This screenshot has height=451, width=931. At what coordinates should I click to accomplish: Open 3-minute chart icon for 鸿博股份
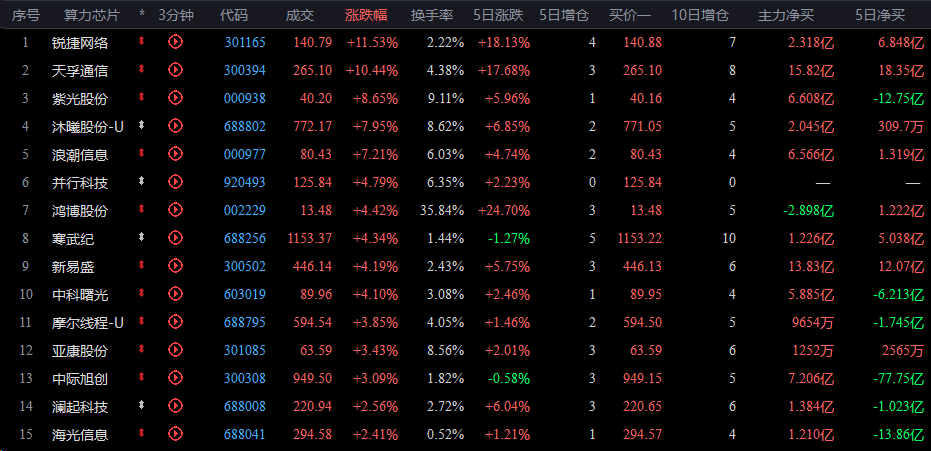pos(175,209)
